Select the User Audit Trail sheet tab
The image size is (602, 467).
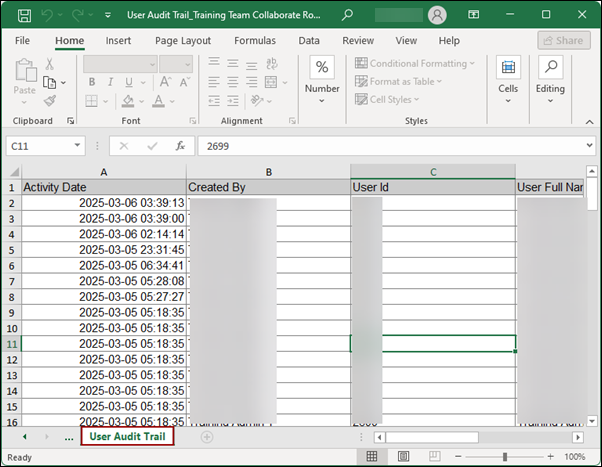[x=127, y=437]
